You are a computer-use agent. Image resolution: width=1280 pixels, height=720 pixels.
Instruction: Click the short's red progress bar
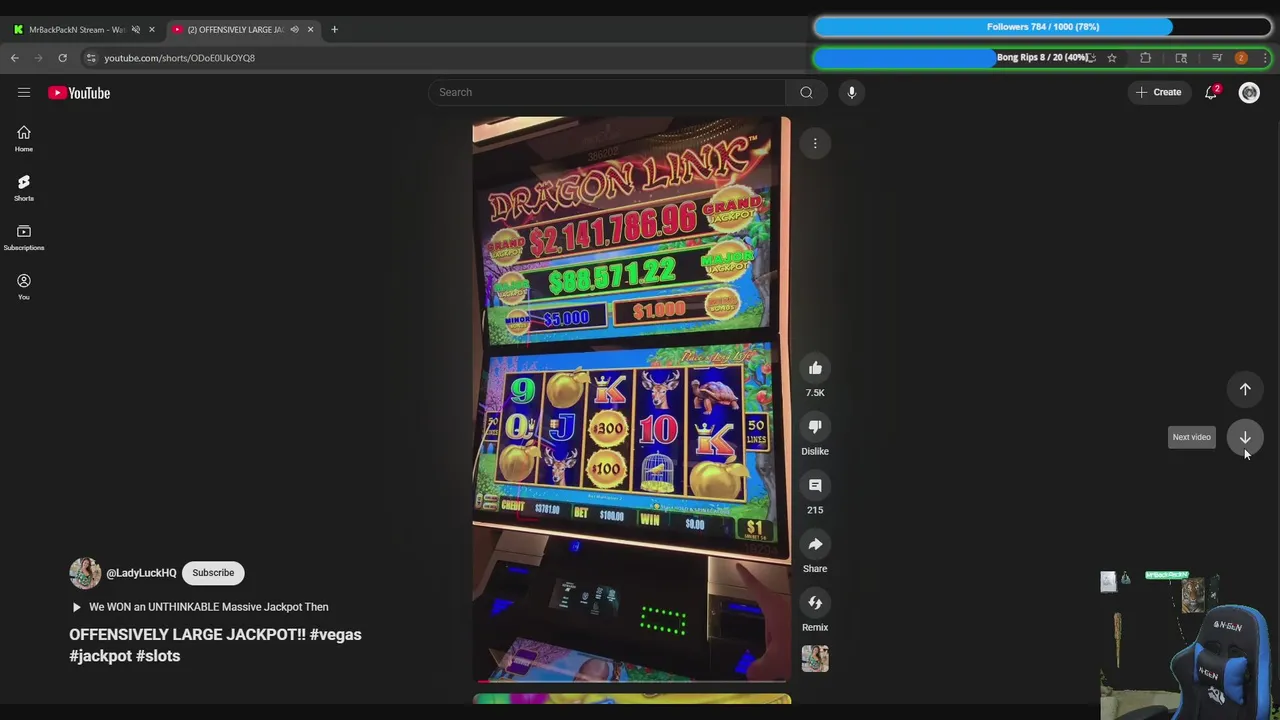pos(631,681)
